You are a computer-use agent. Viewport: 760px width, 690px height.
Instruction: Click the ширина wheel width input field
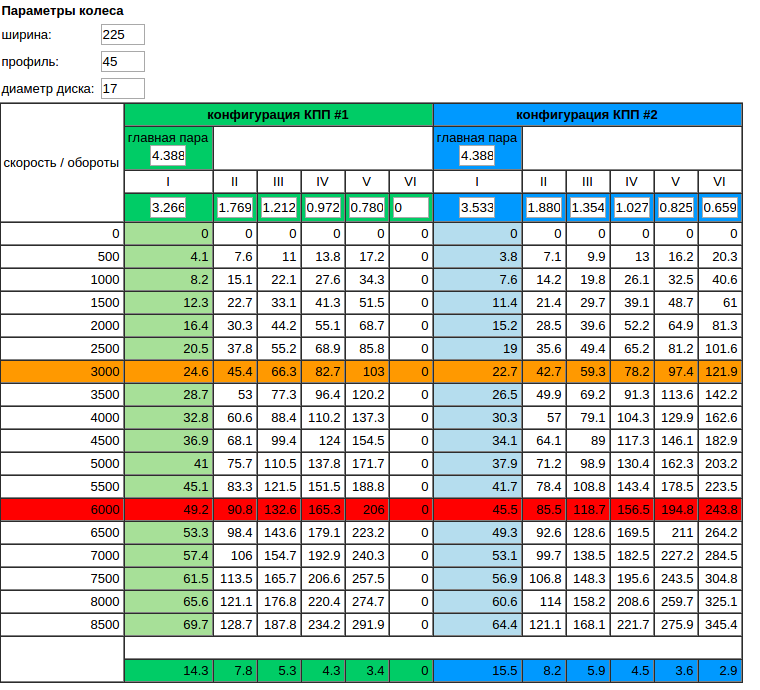pos(123,35)
